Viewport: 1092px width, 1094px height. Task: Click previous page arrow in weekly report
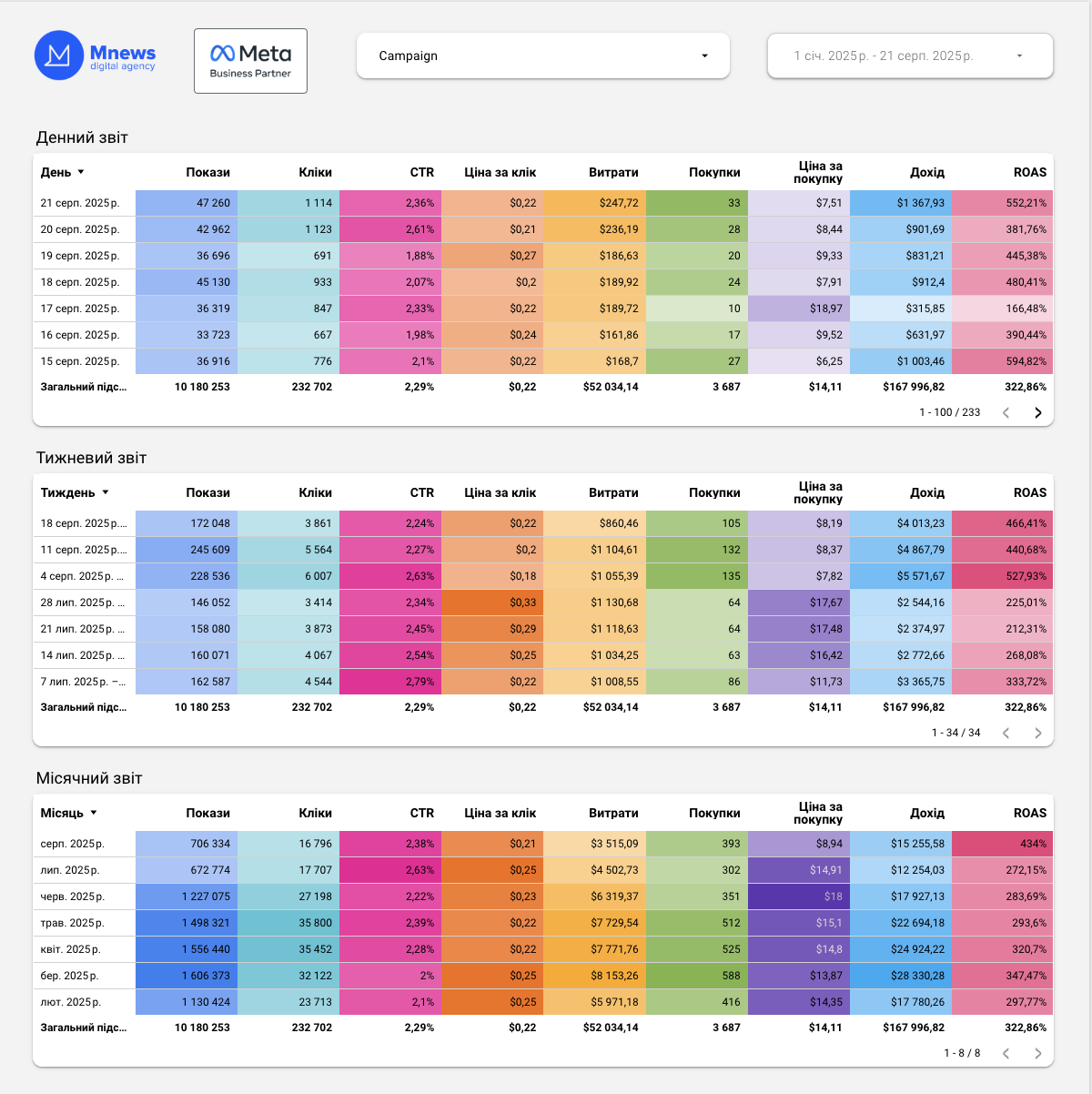(1006, 733)
